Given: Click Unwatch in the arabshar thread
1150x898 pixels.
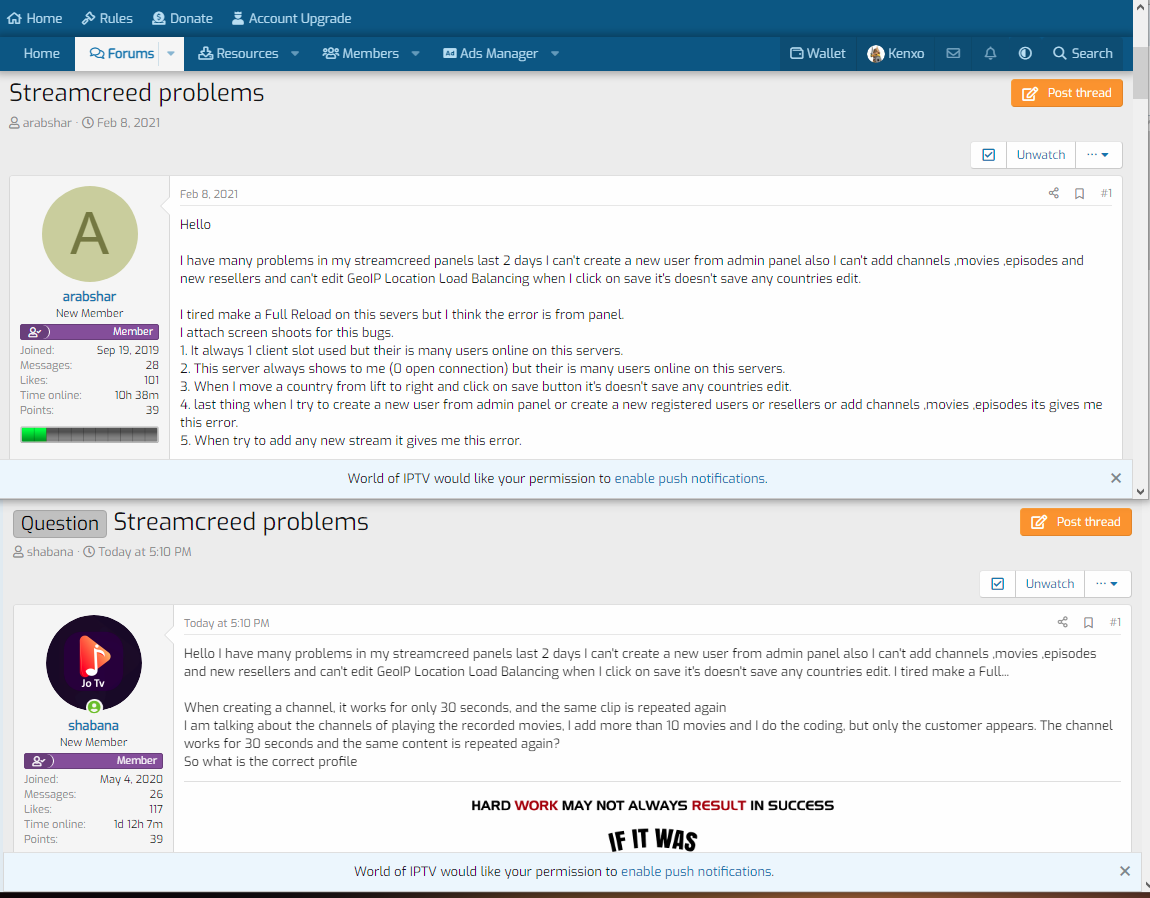Looking at the screenshot, I should click(x=1041, y=155).
